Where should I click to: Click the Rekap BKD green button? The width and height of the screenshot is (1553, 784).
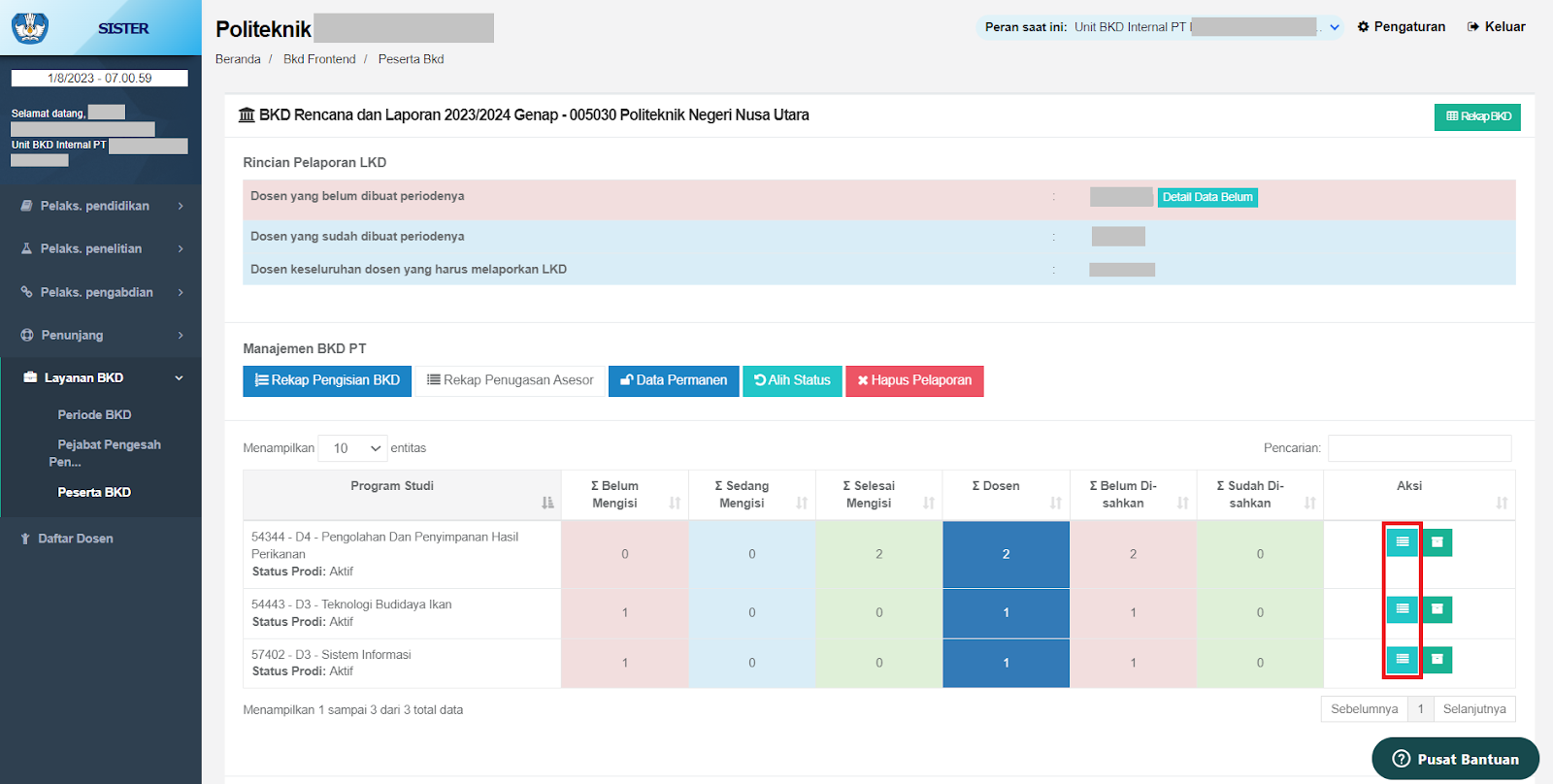1477,116
